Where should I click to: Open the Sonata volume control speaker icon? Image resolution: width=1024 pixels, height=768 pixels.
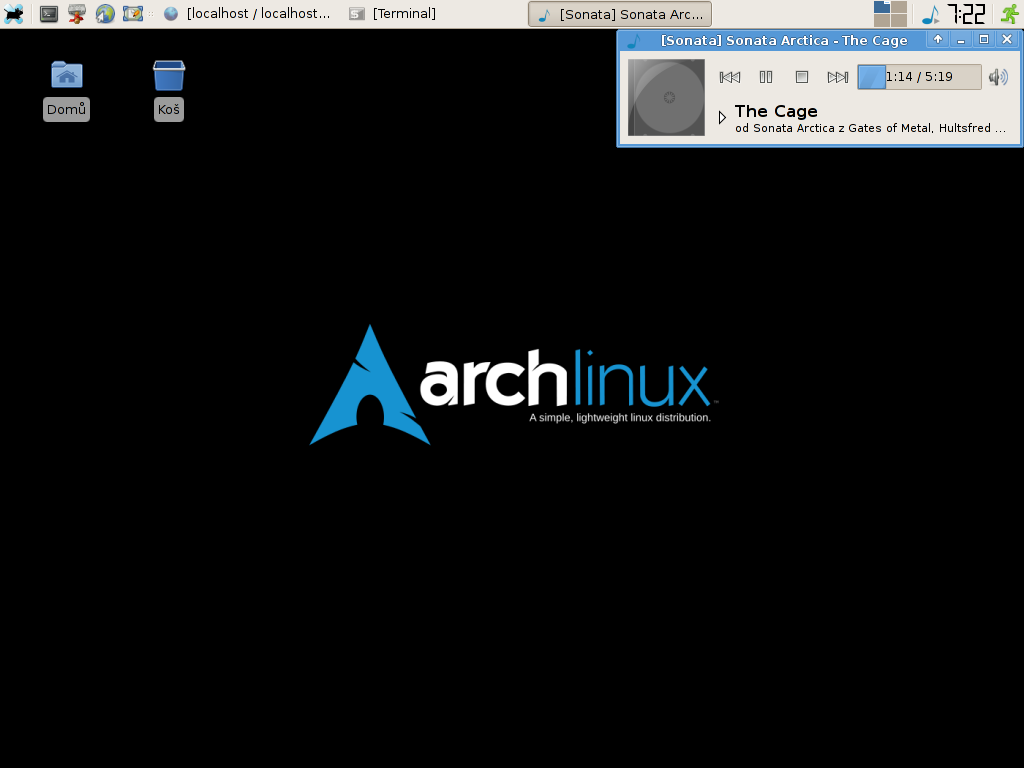point(998,77)
